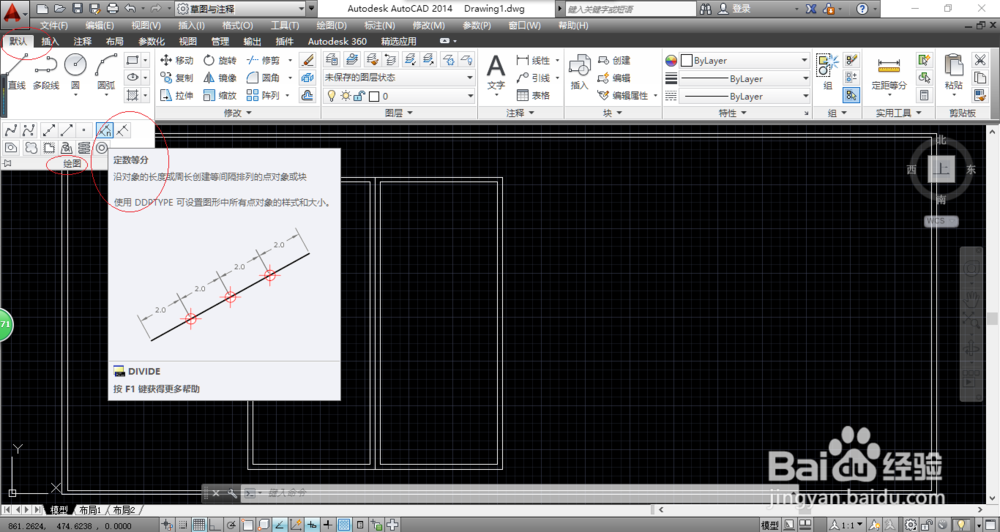This screenshot has height=532, width=1000.
Task: Click the Help question mark button
Action: [862, 9]
